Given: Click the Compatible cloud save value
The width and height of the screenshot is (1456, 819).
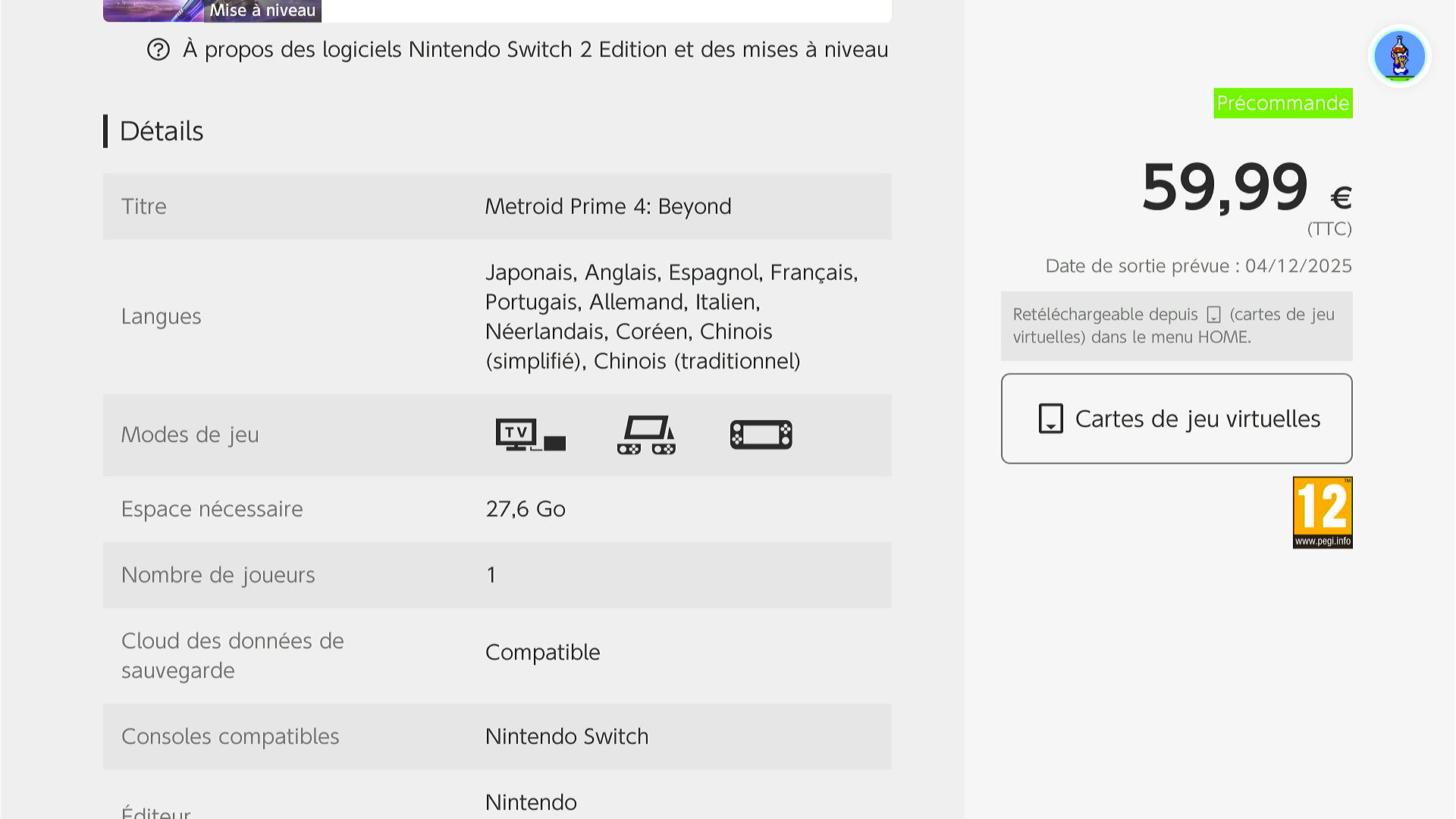Looking at the screenshot, I should click(x=542, y=652).
